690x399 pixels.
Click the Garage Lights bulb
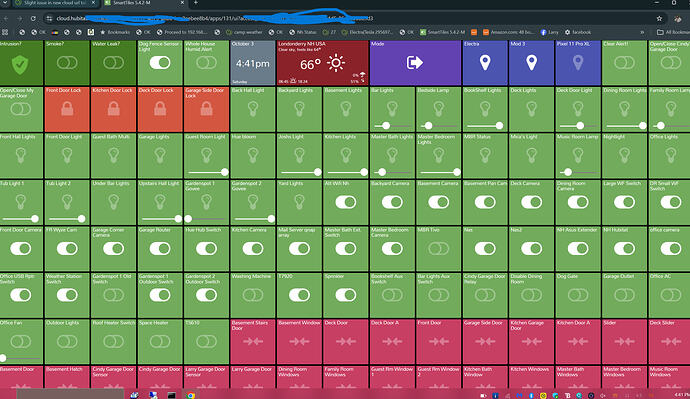160,155
